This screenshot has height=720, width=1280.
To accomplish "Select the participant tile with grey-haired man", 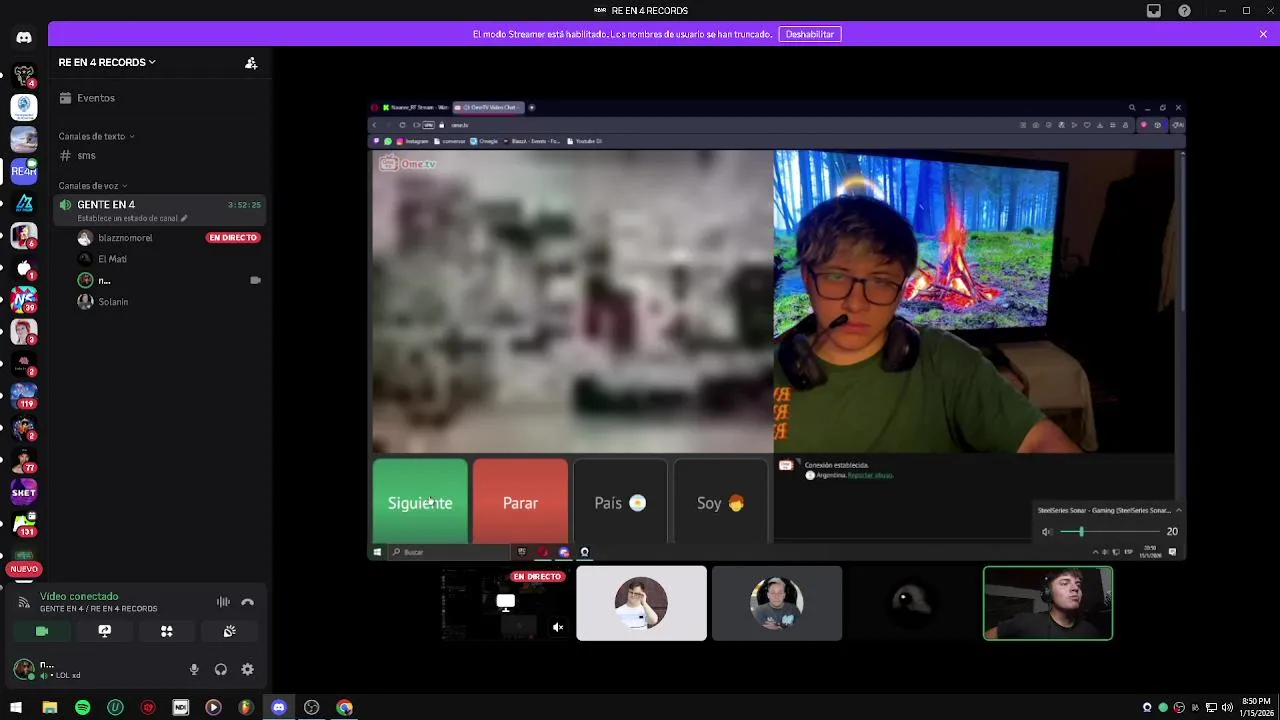I will 777,603.
